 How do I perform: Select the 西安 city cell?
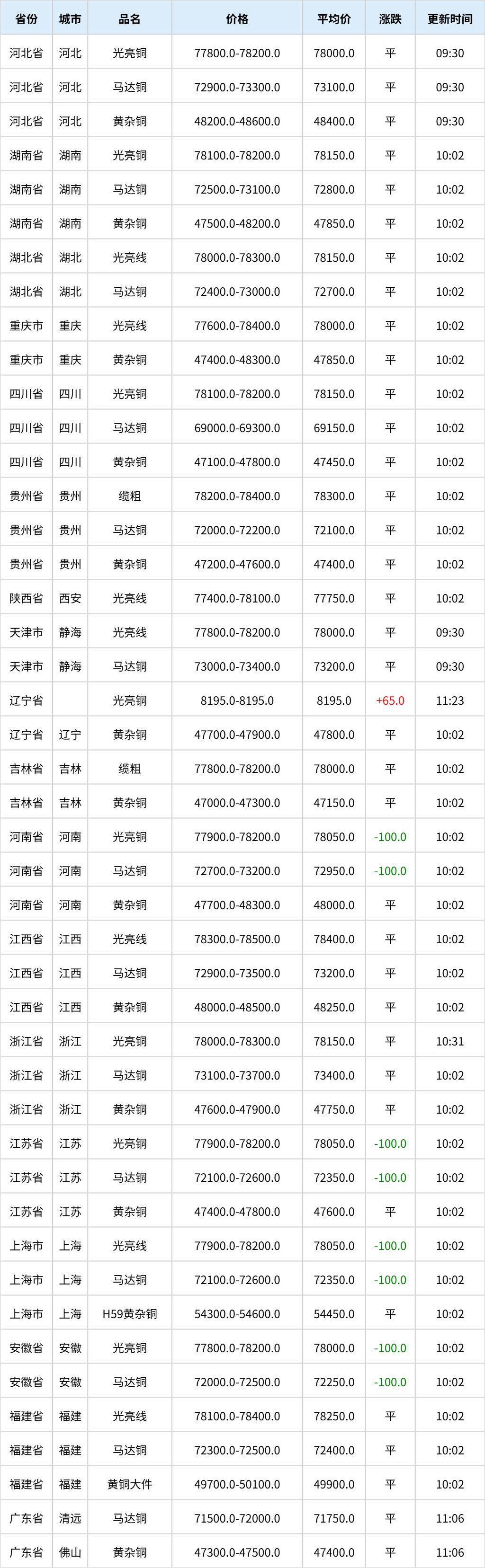pyautogui.click(x=70, y=598)
